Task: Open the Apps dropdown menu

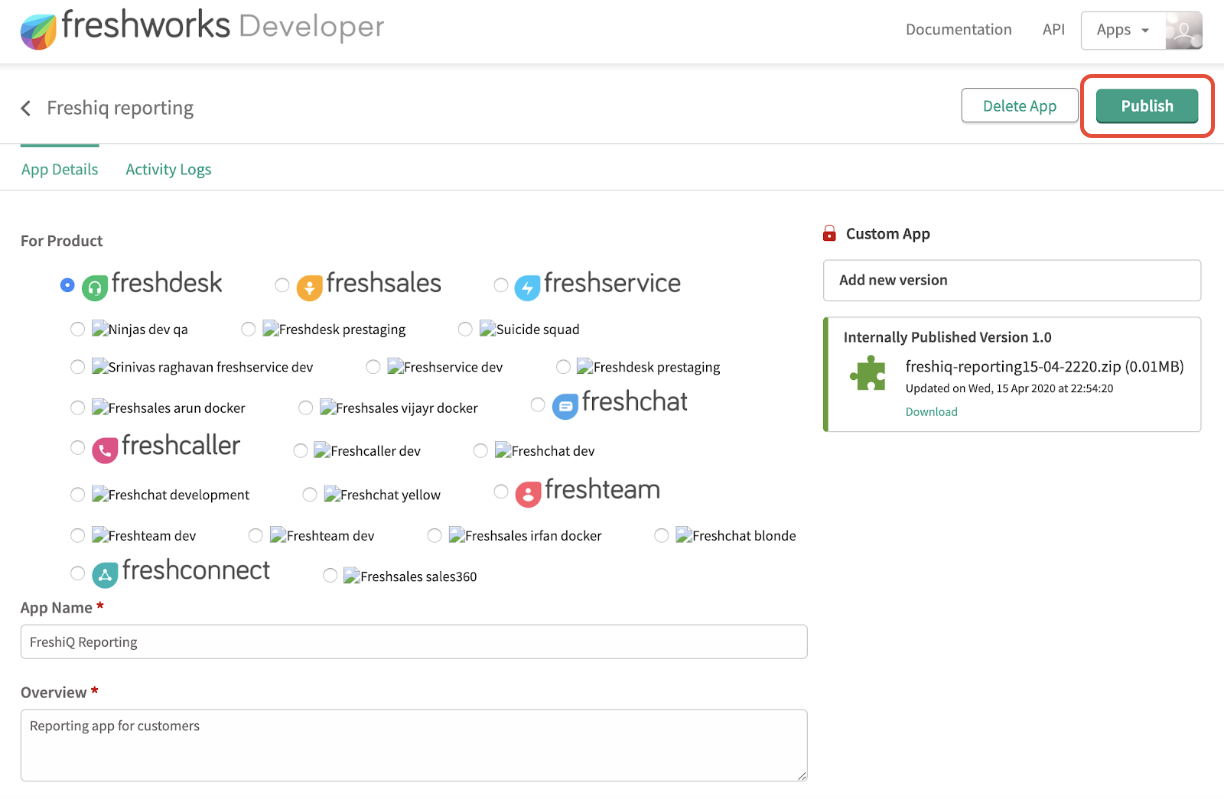Action: (x=1123, y=30)
